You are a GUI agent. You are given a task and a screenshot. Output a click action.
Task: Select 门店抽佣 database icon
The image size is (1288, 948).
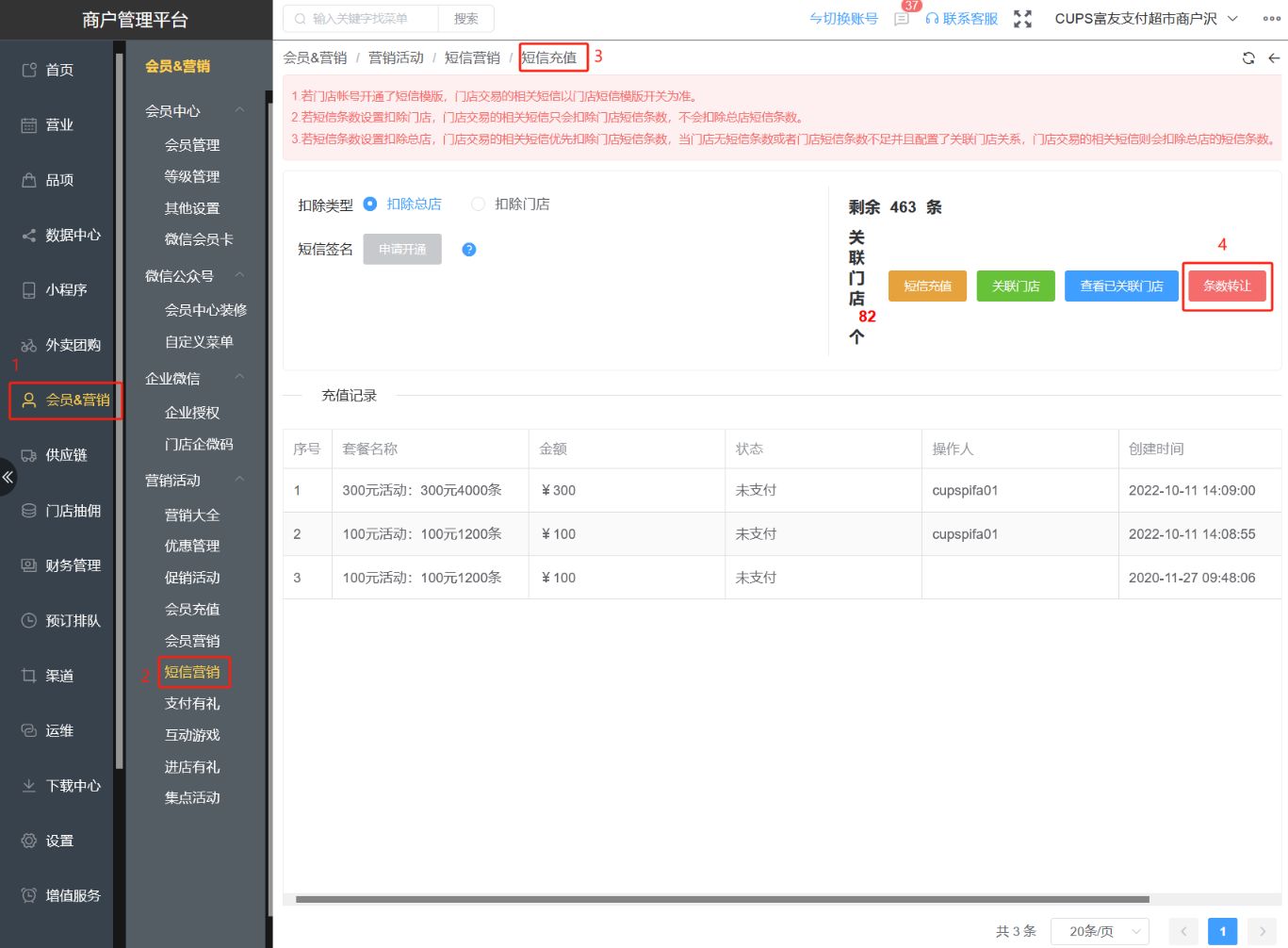pos(29,510)
